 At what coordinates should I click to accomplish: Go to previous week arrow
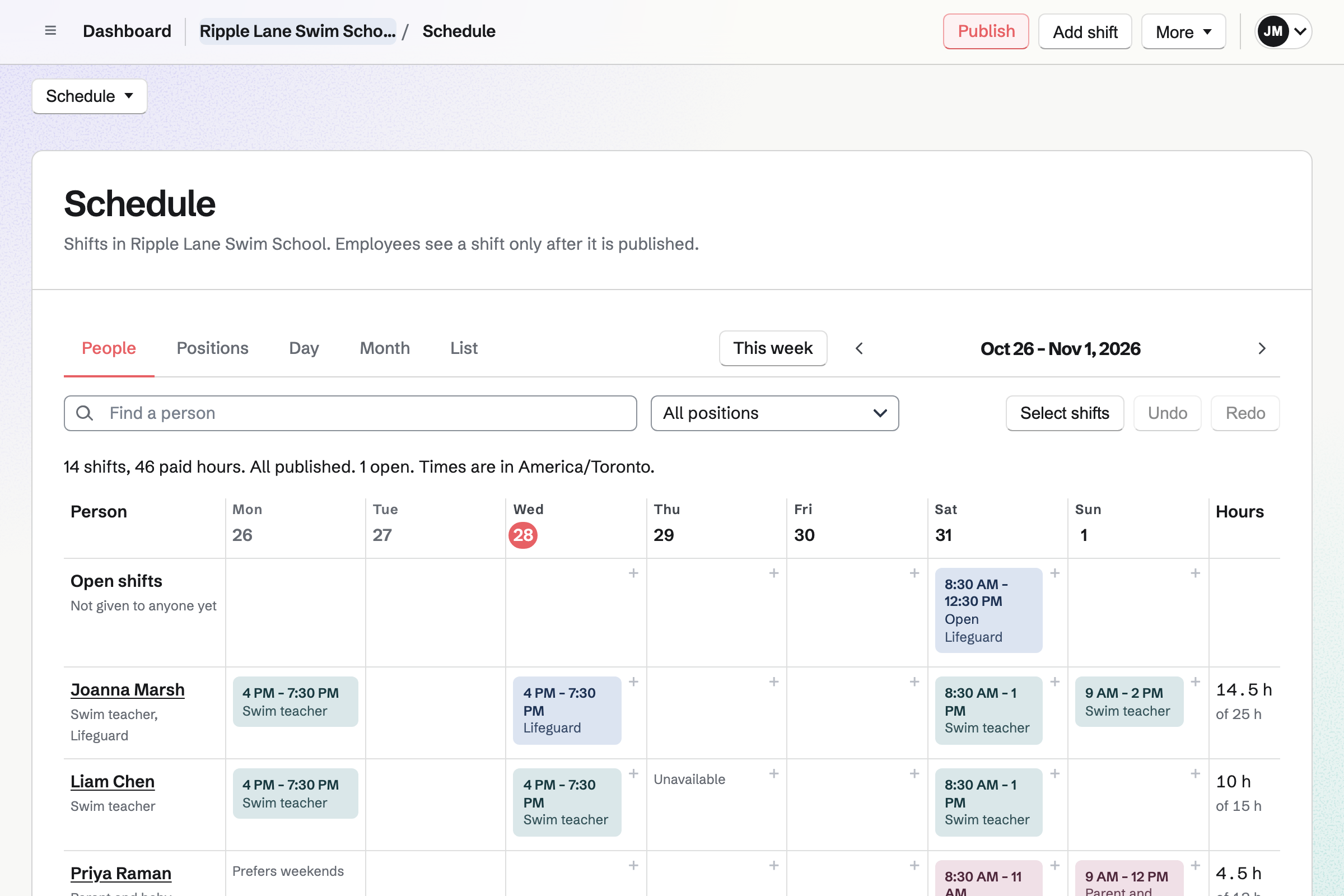click(859, 348)
